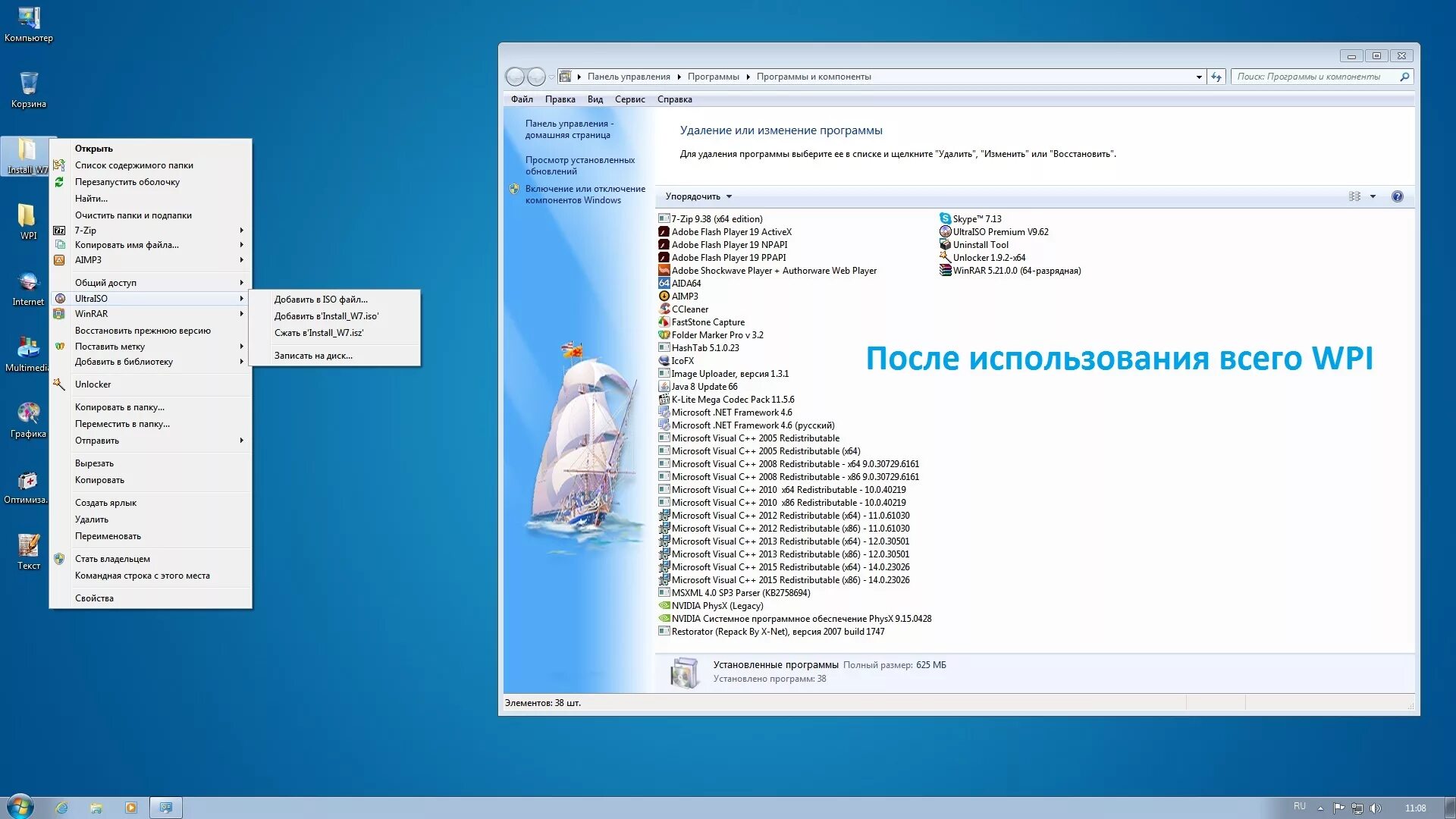1456x819 pixels.
Task: Click the help question mark icon
Action: [1397, 196]
